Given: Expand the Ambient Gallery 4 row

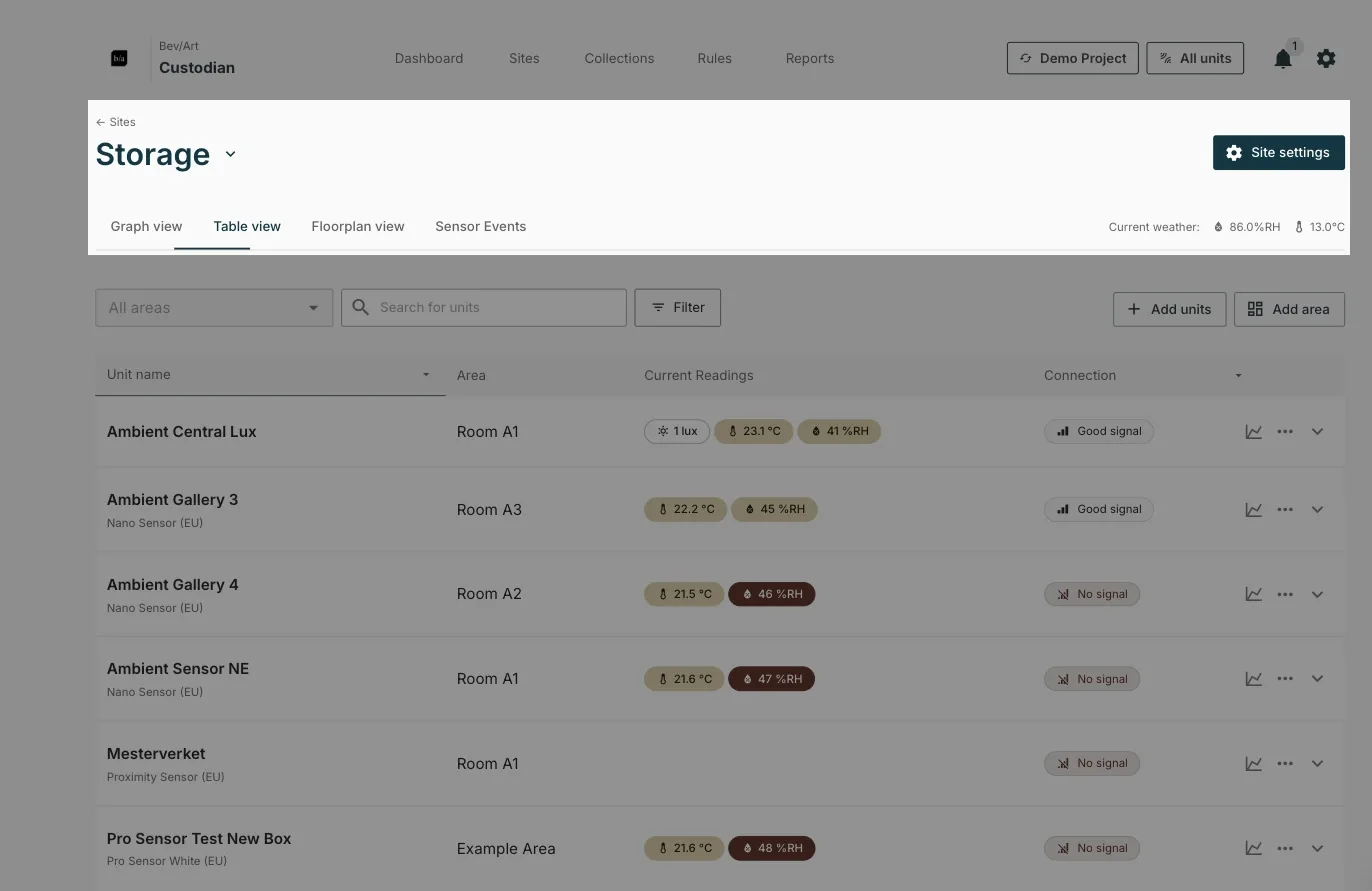Looking at the screenshot, I should (1317, 594).
